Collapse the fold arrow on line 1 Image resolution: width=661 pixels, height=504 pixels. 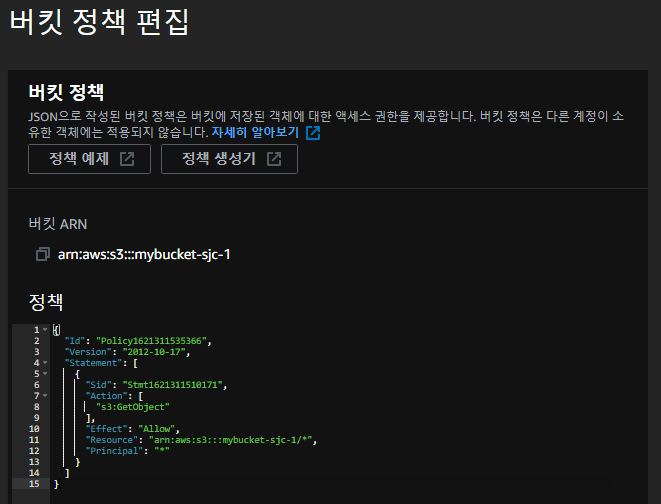(x=45, y=330)
